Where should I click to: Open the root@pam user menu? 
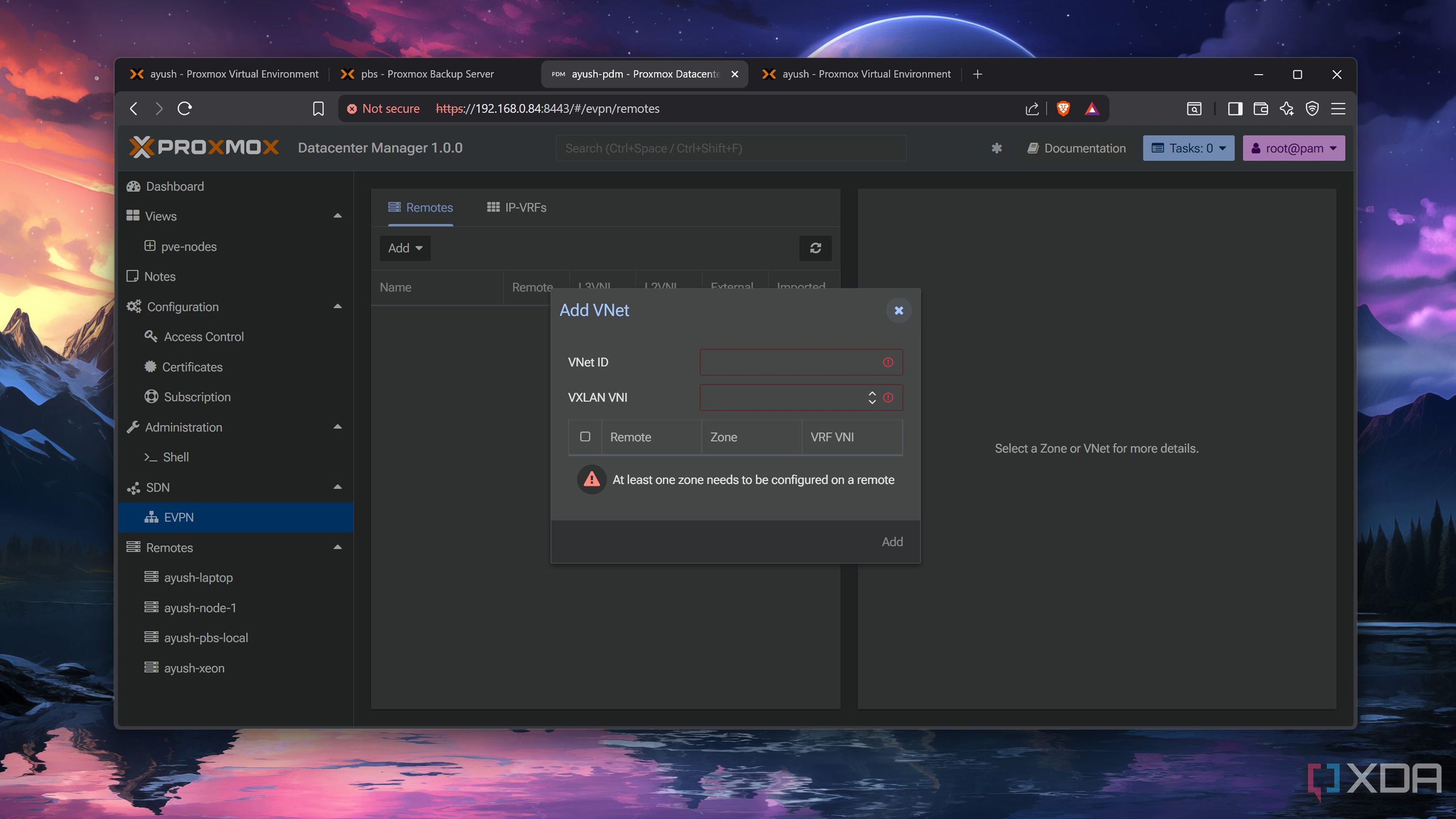coord(1293,148)
